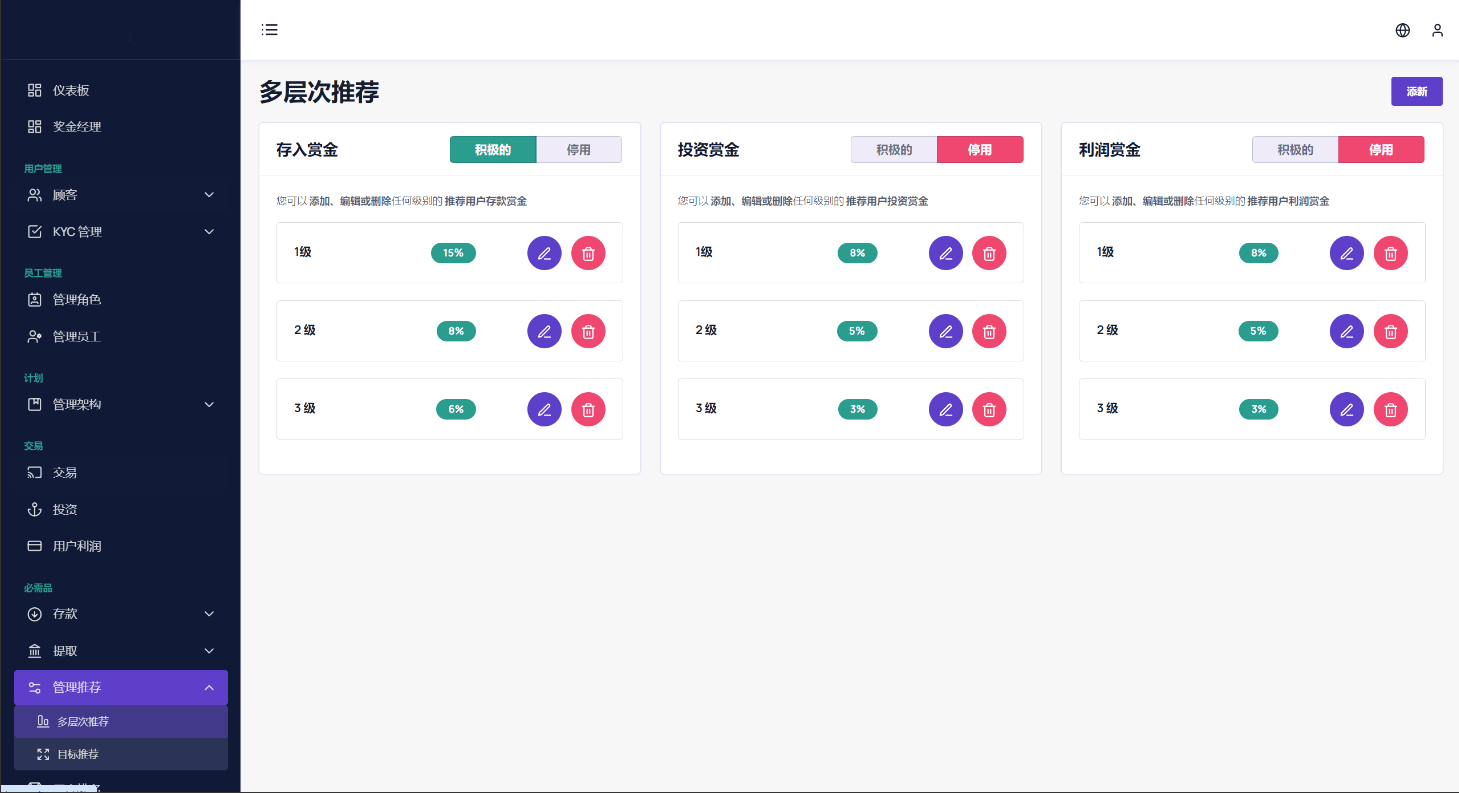Edit 存入赏金 1级 level with pencil icon
The height and width of the screenshot is (793, 1459).
544,253
